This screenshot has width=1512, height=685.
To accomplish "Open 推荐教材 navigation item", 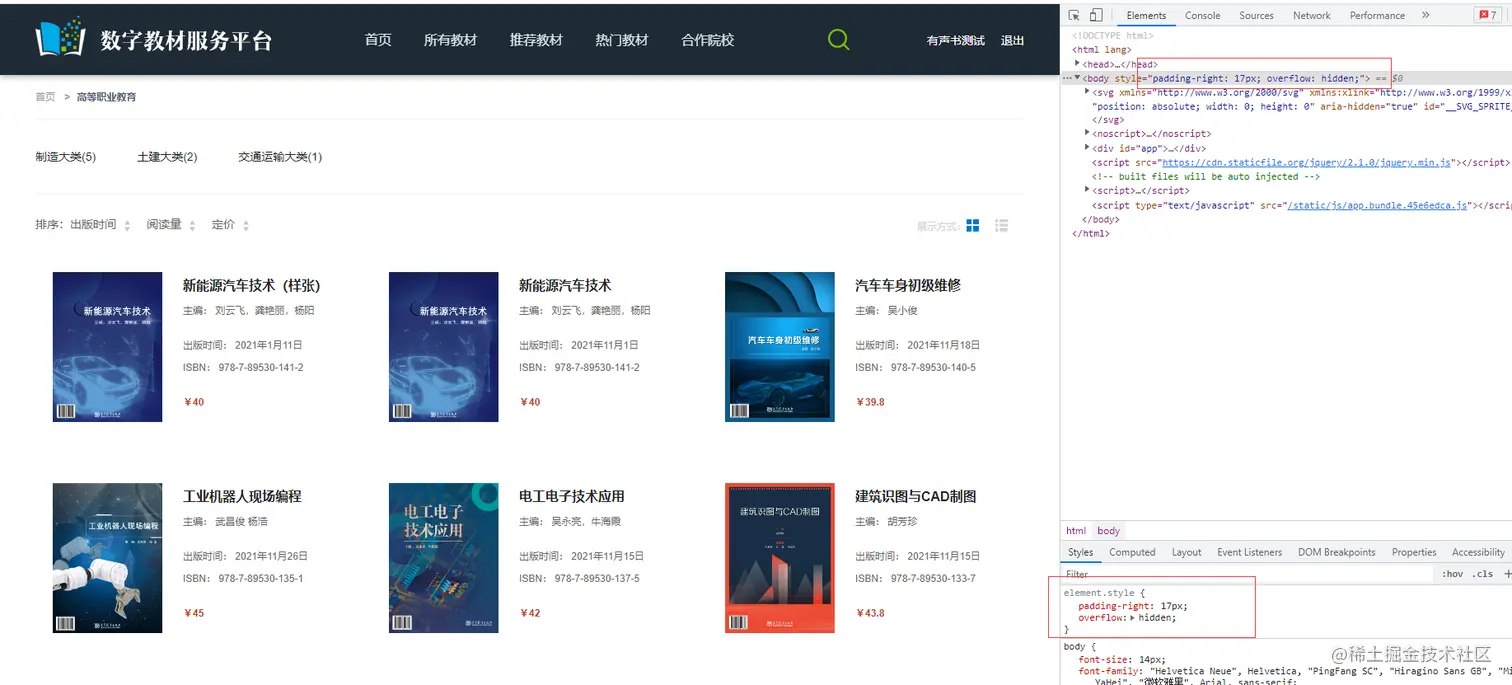I will [x=536, y=40].
